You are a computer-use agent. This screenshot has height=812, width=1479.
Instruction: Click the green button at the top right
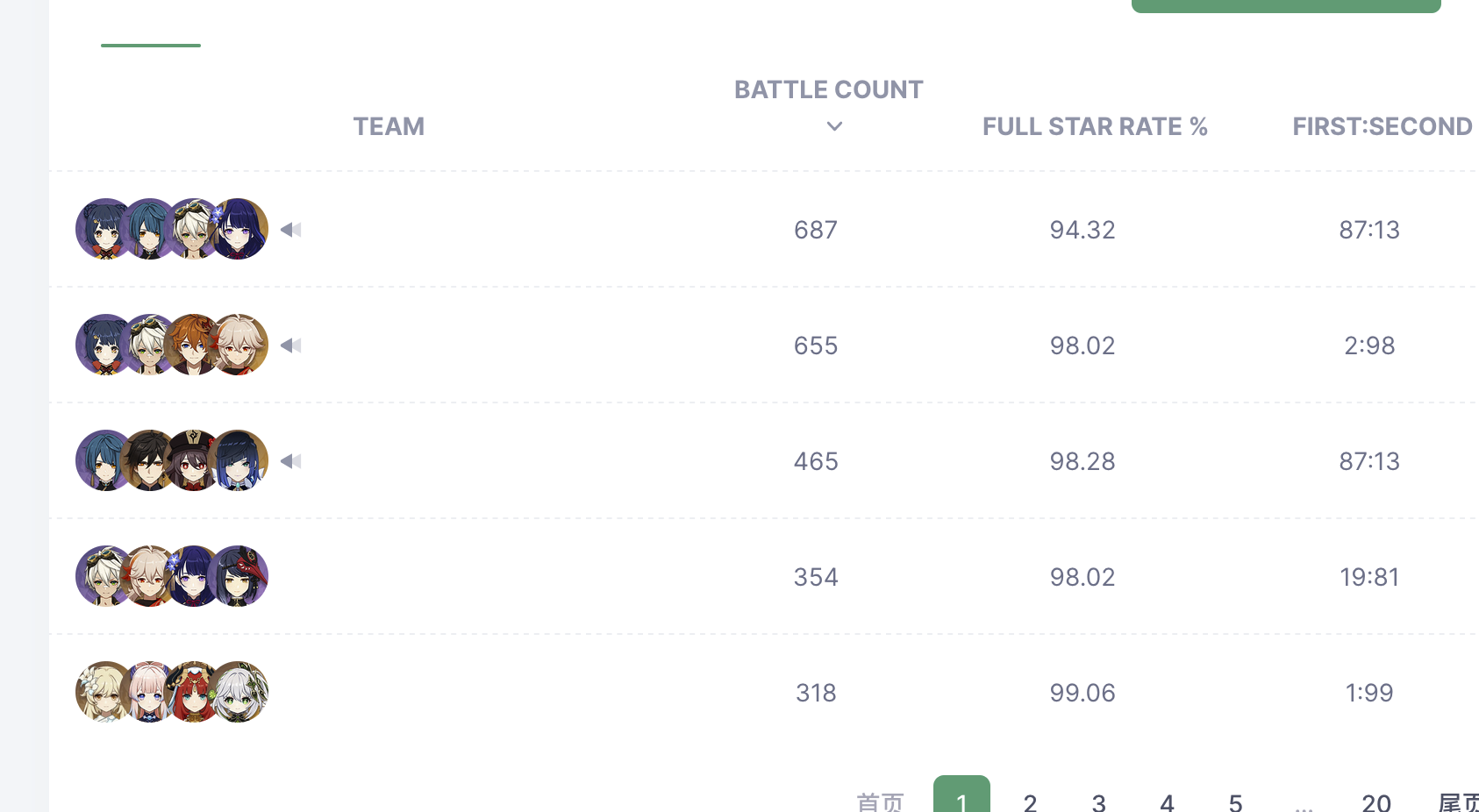click(x=1286, y=5)
